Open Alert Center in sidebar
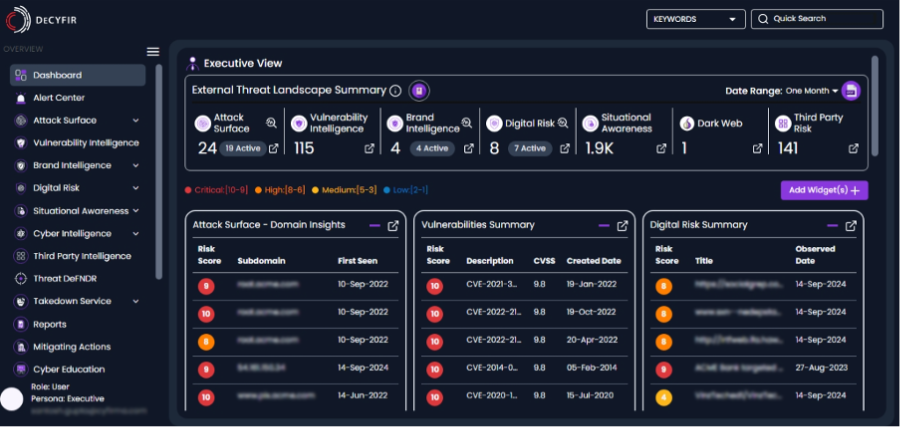The image size is (901, 427). point(59,98)
